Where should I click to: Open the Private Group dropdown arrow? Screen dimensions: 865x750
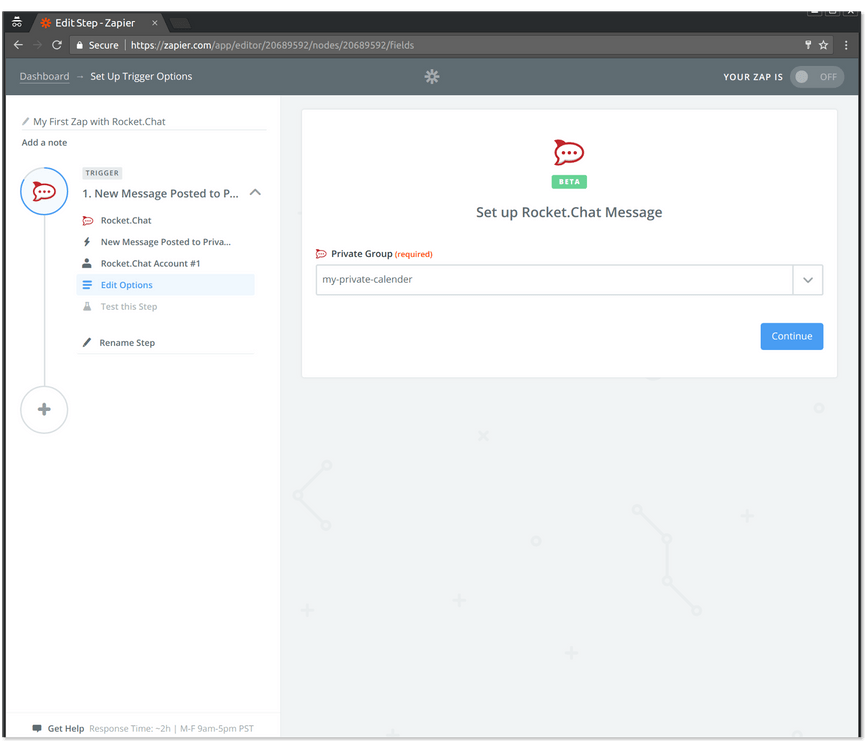[x=808, y=280]
